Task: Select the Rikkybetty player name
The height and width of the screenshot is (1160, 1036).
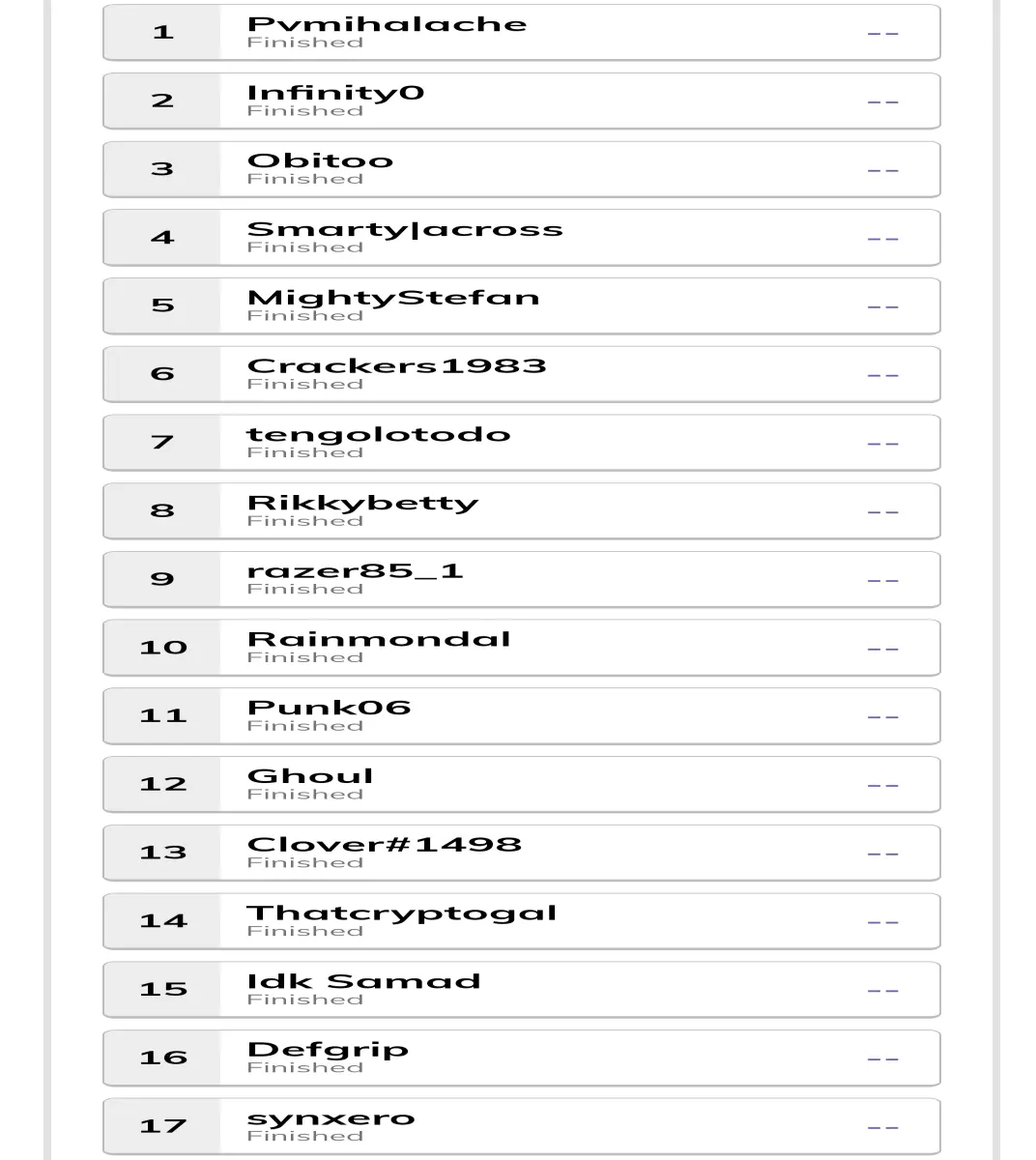Action: click(363, 504)
